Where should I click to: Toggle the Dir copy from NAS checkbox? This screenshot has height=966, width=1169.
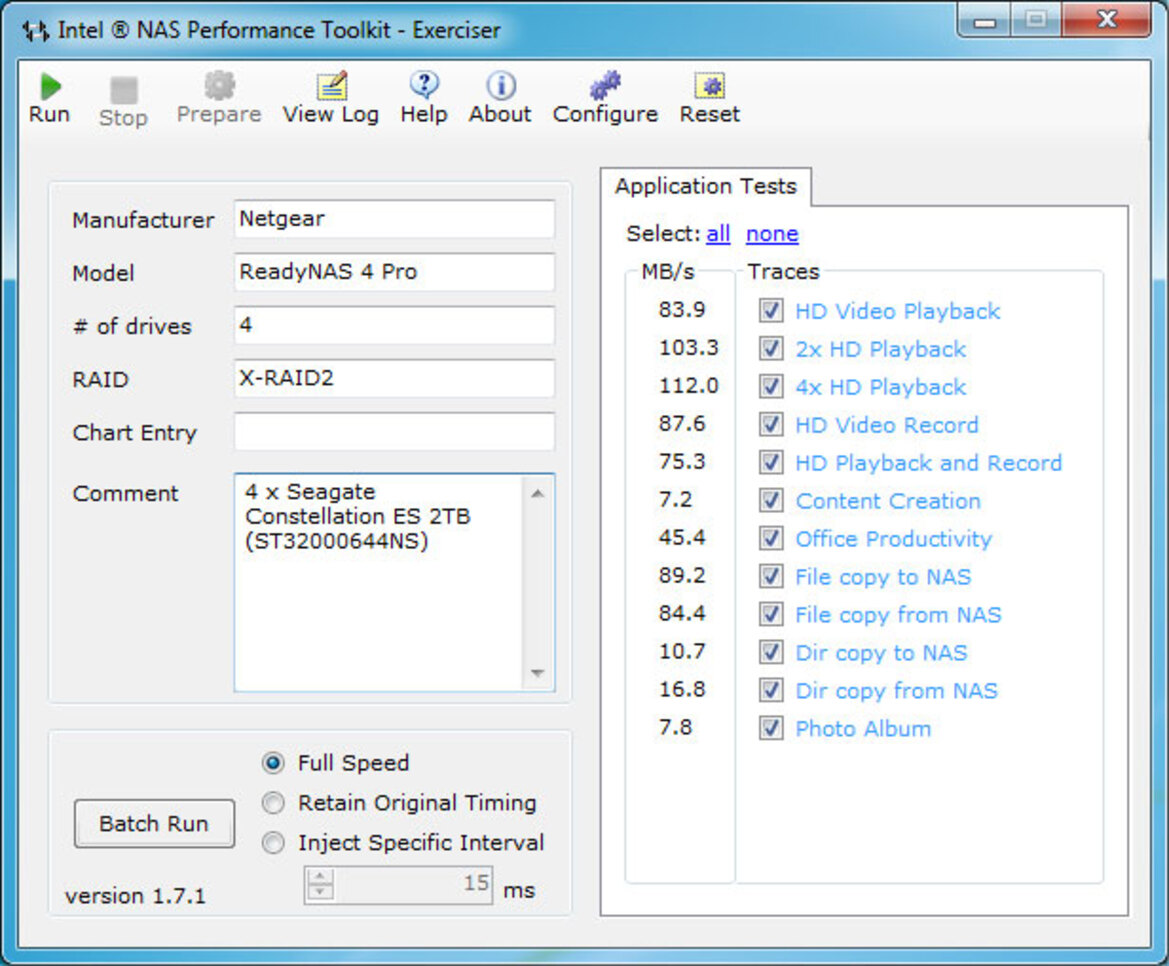pos(771,690)
